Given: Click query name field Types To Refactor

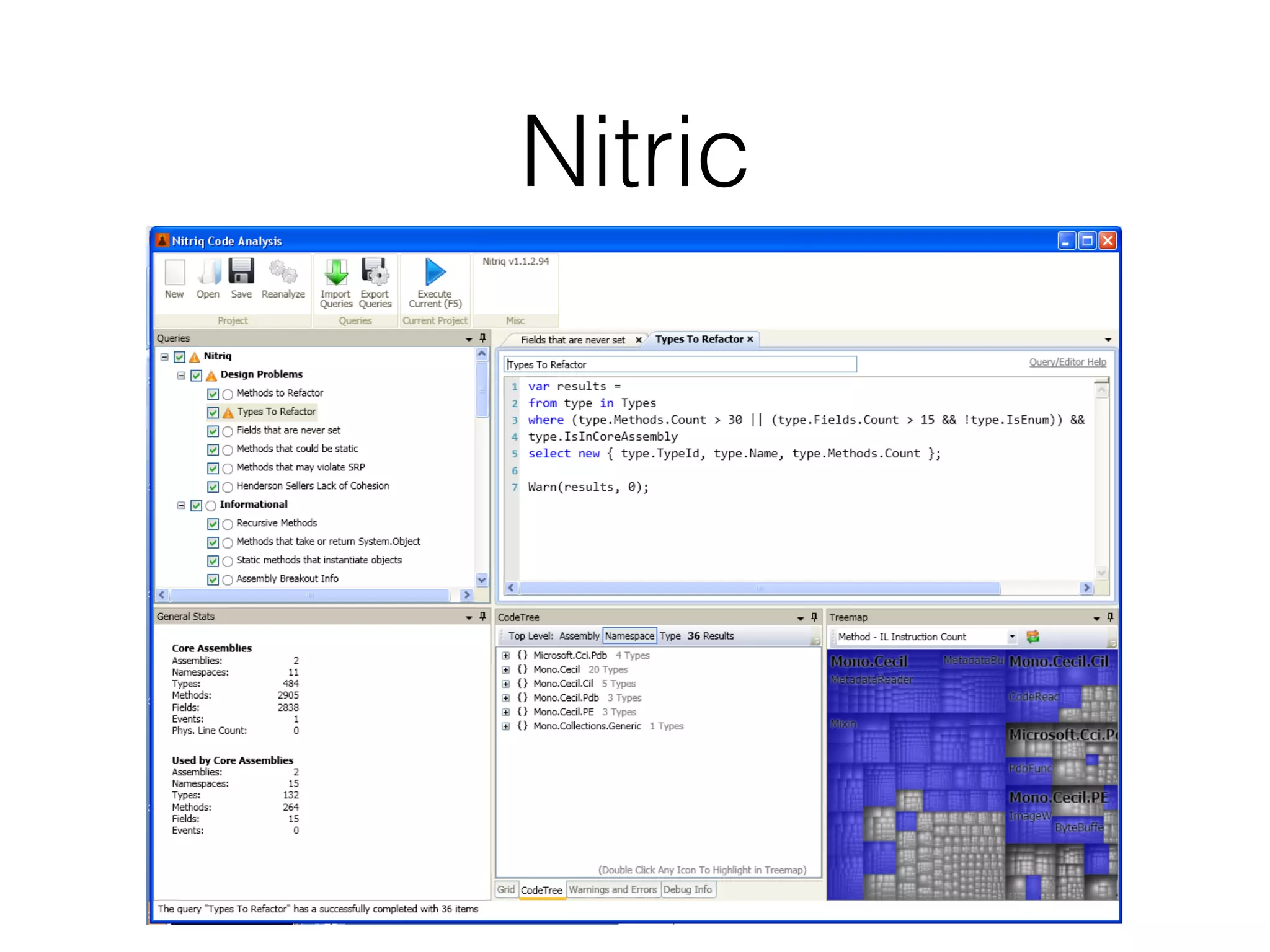Looking at the screenshot, I should pos(680,364).
